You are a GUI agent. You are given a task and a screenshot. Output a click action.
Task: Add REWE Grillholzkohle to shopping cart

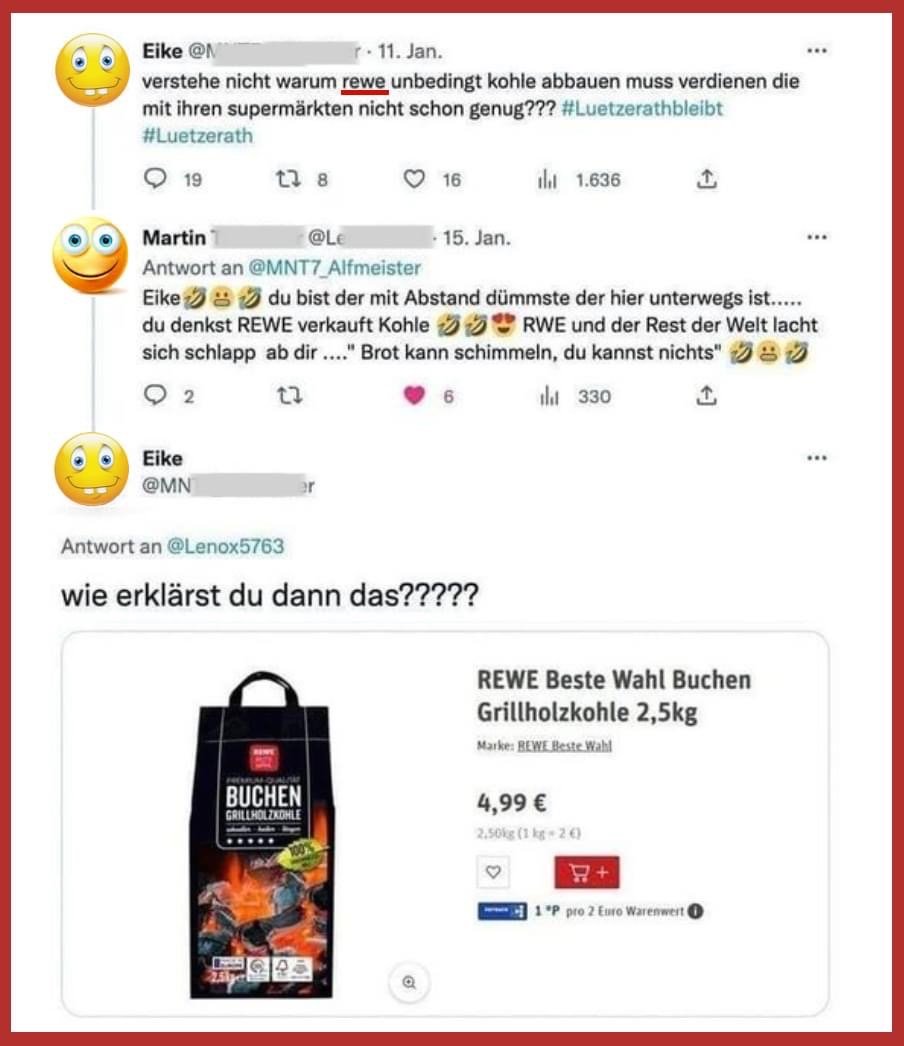(587, 872)
